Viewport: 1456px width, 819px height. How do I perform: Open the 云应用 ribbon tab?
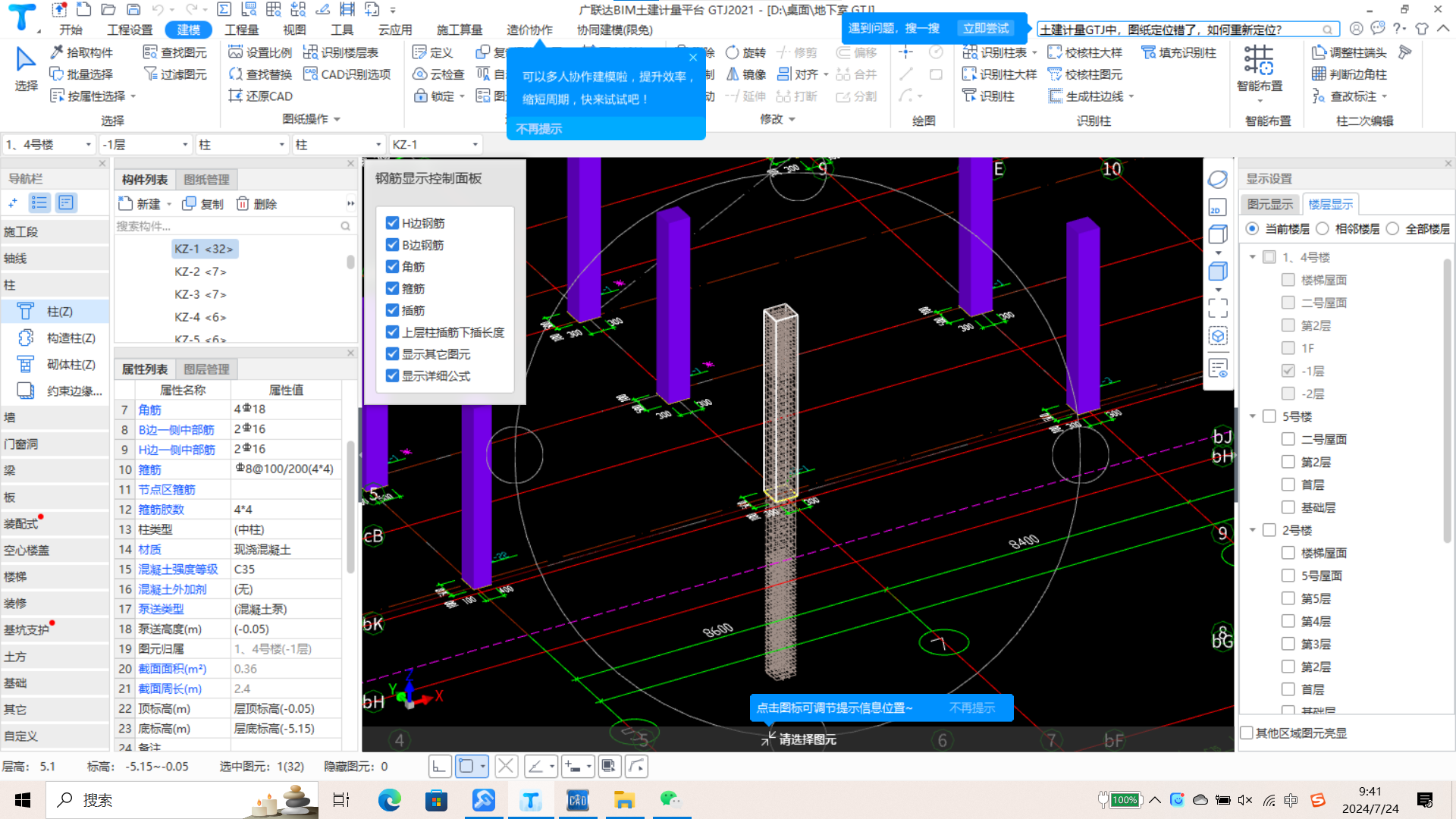[395, 30]
